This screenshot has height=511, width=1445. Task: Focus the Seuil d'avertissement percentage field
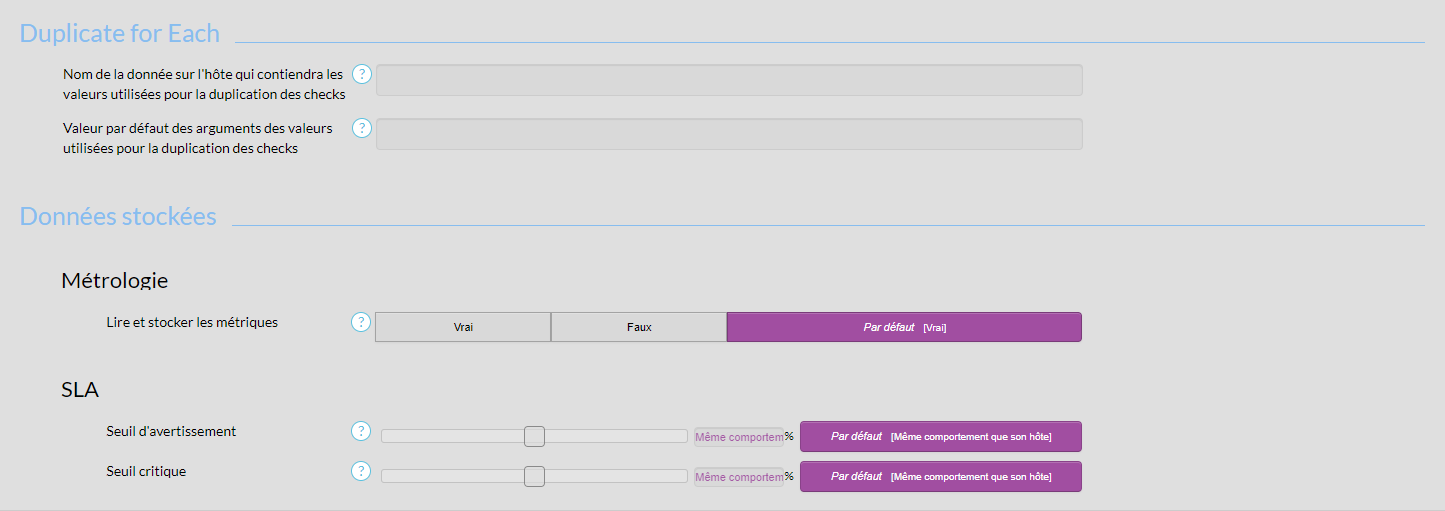pos(739,436)
